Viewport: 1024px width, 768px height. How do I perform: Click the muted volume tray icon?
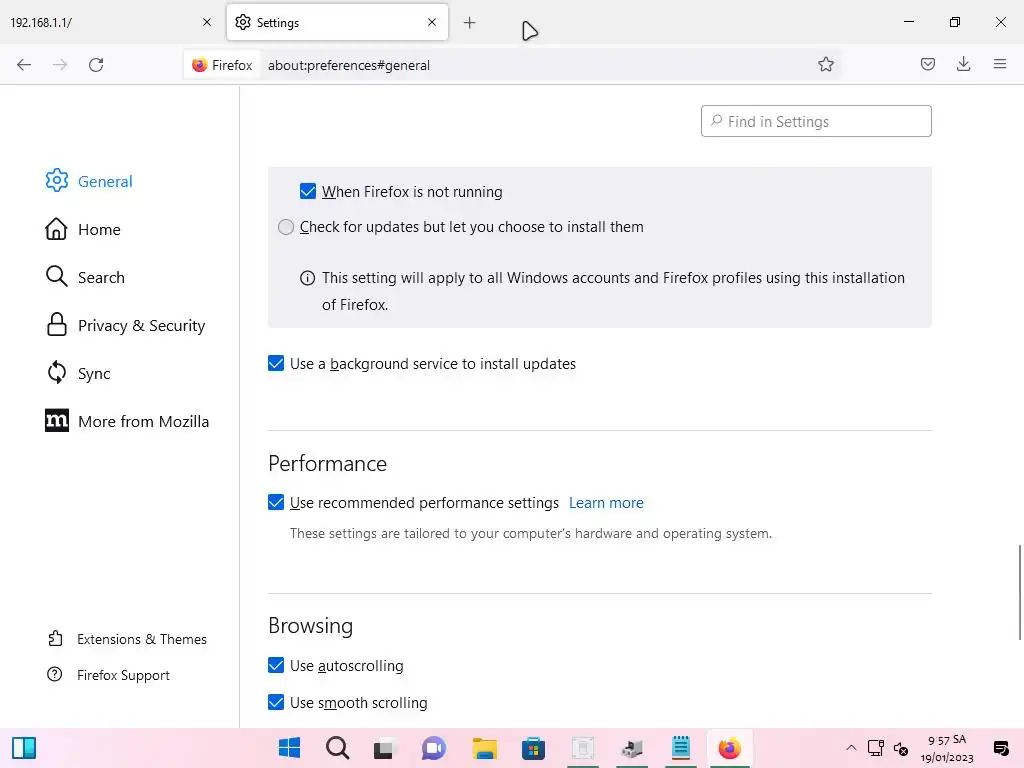click(901, 748)
